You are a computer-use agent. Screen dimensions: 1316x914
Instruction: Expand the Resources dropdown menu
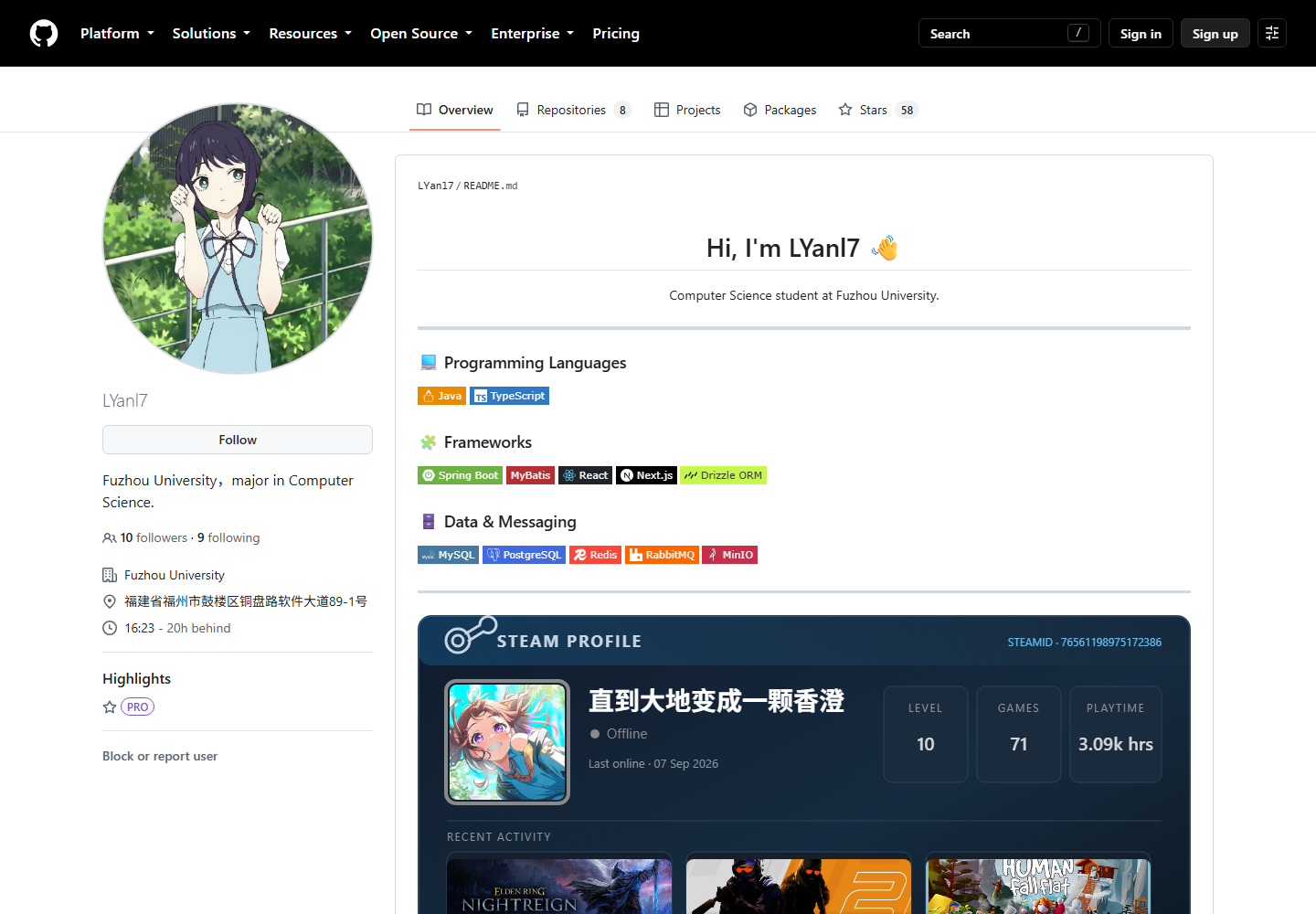[310, 34]
